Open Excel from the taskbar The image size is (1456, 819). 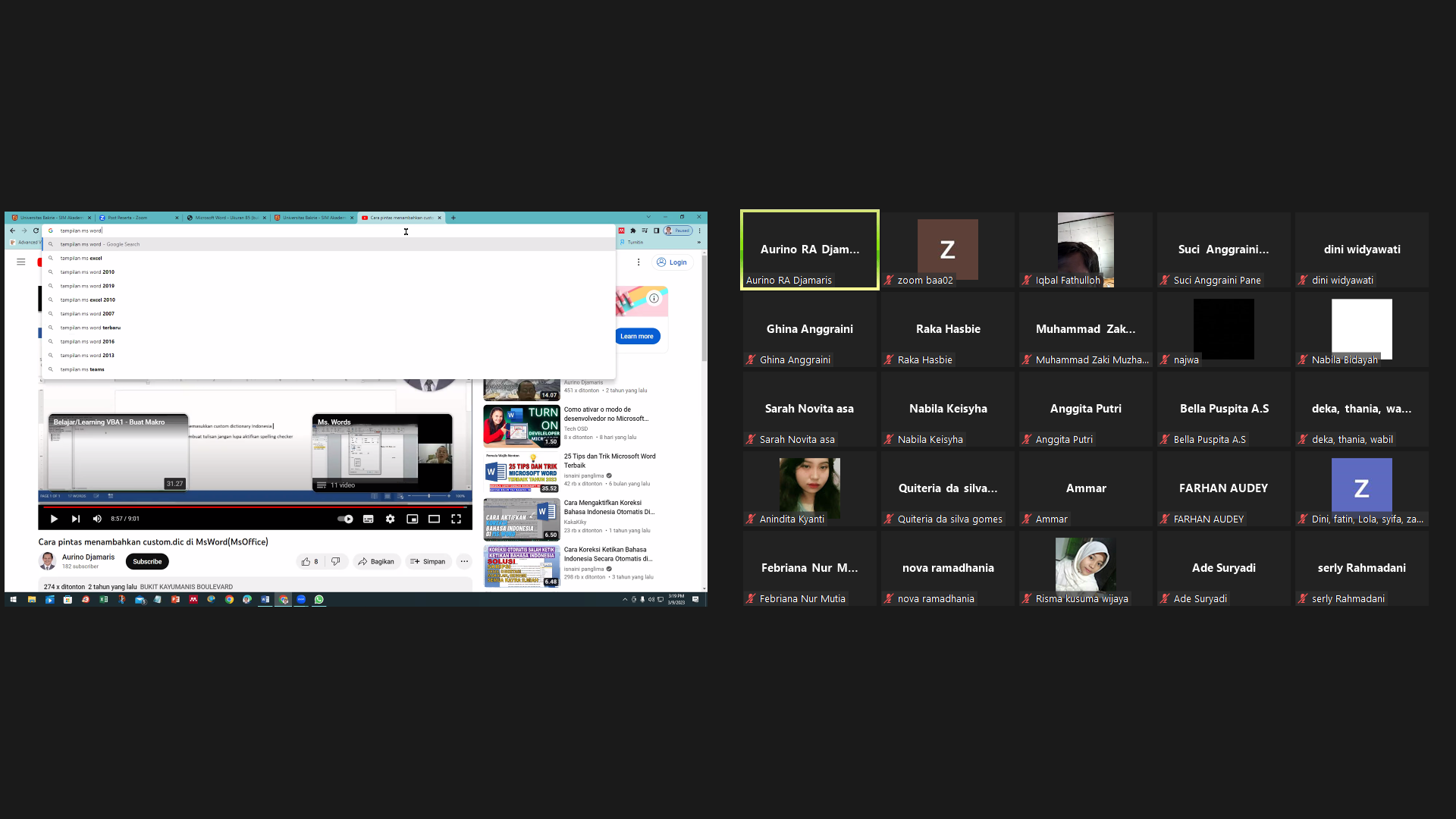tap(104, 600)
